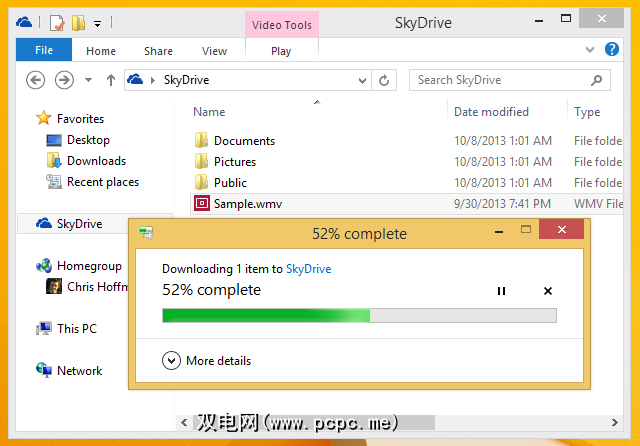Viewport: 640px width, 446px height.
Task: Minimize the 52% complete progress dialog
Action: (499, 232)
